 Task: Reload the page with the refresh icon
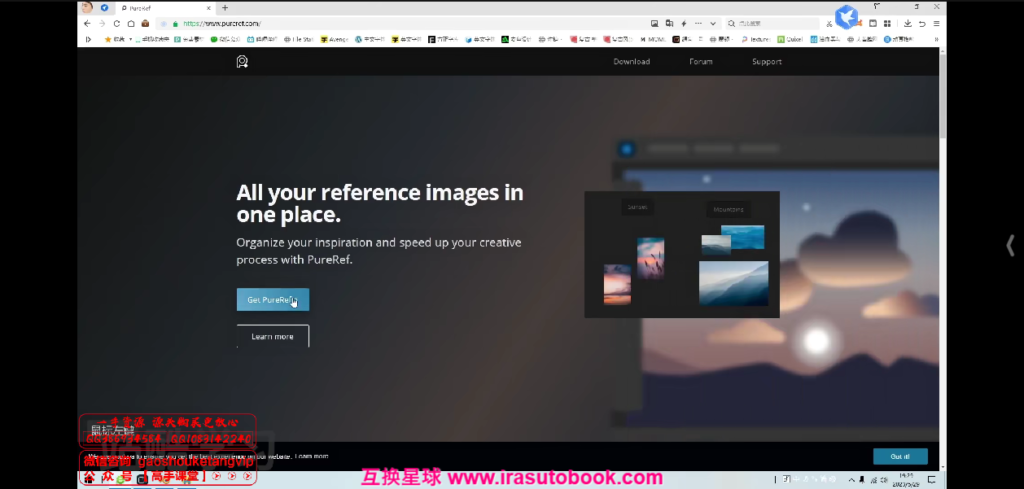tap(117, 24)
